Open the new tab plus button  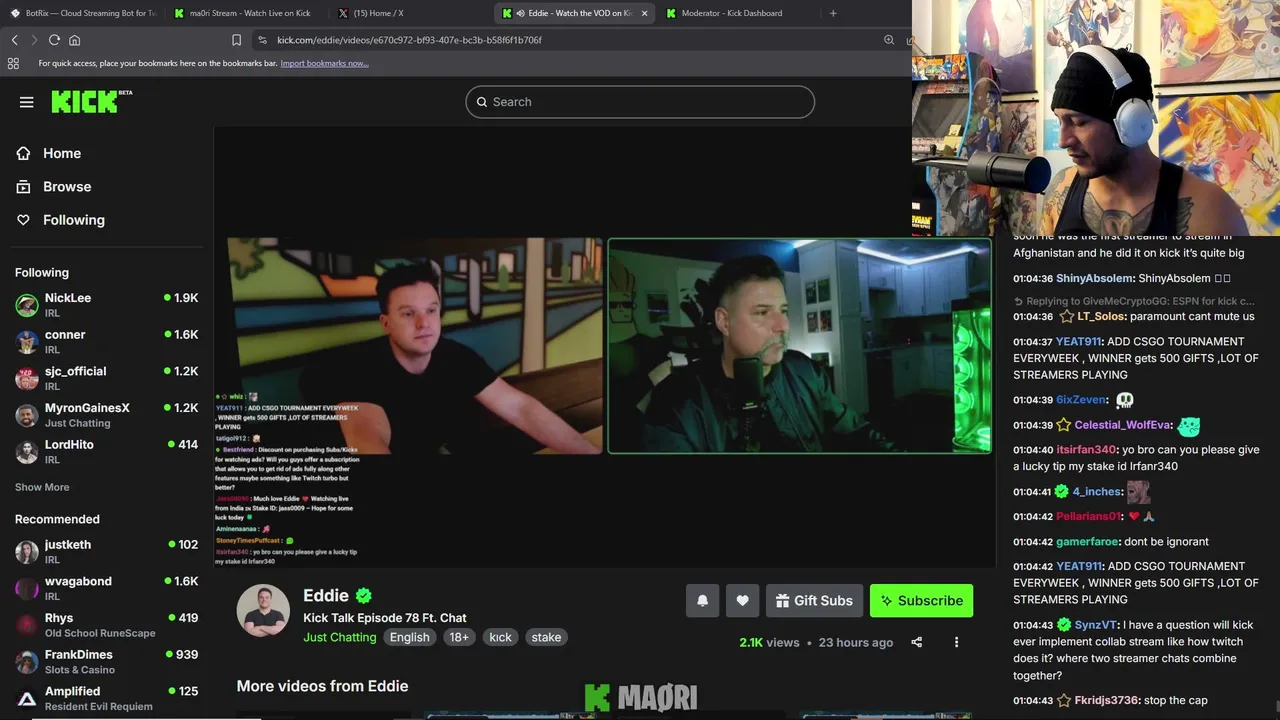coord(833,13)
